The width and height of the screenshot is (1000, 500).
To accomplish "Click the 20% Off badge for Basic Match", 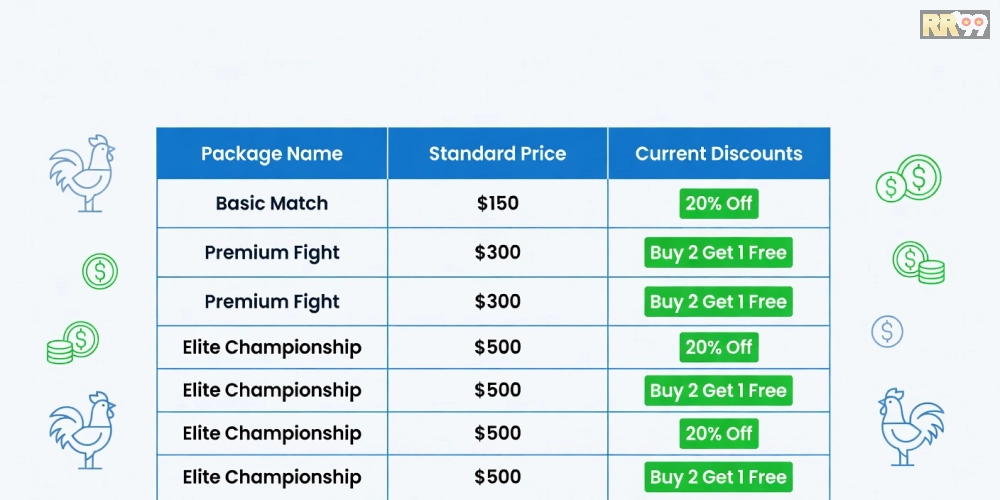I will click(x=718, y=204).
